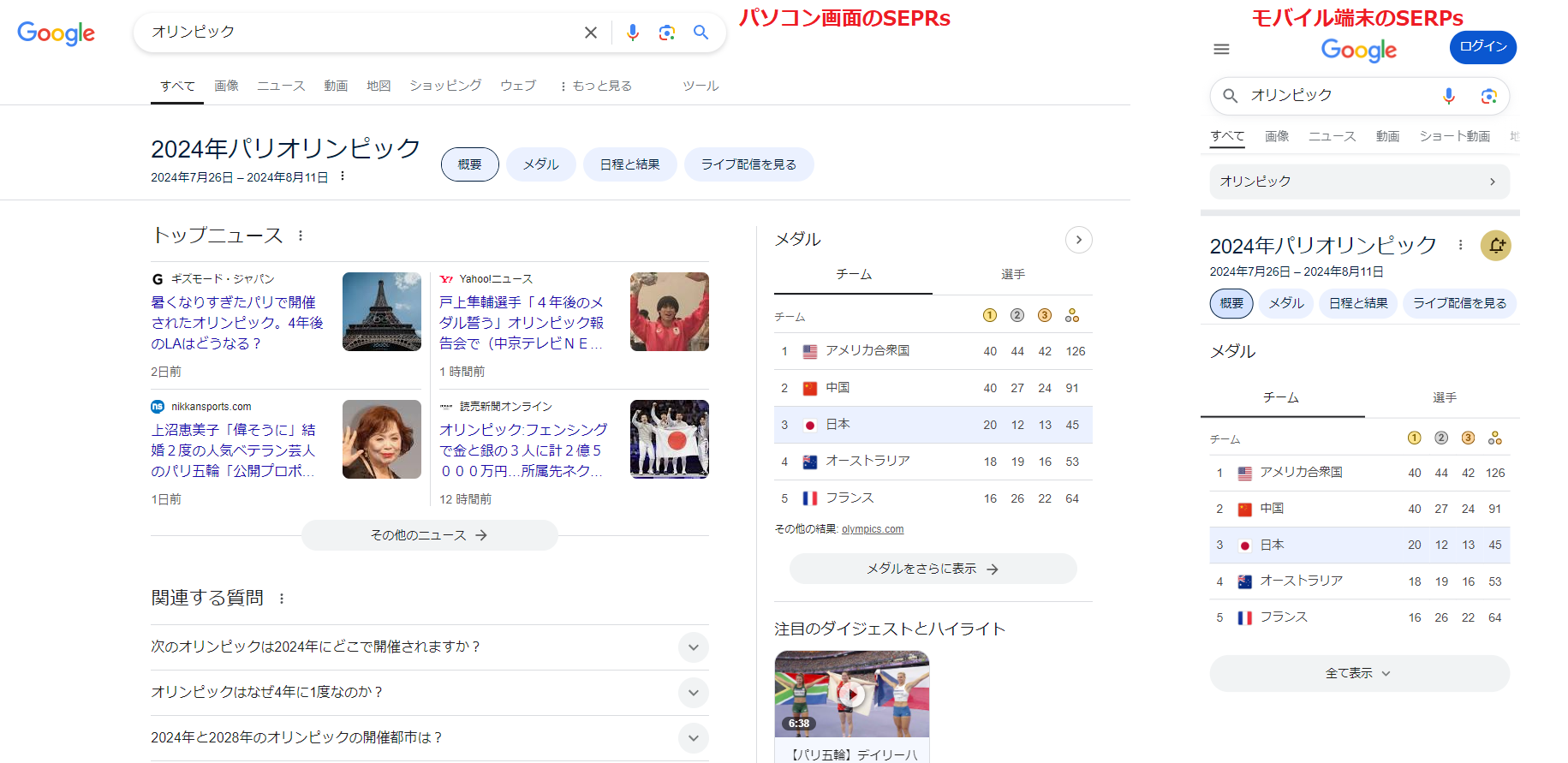The image size is (1568, 763).
Task: Select 日程と結果 chip on desktop
Action: [630, 164]
